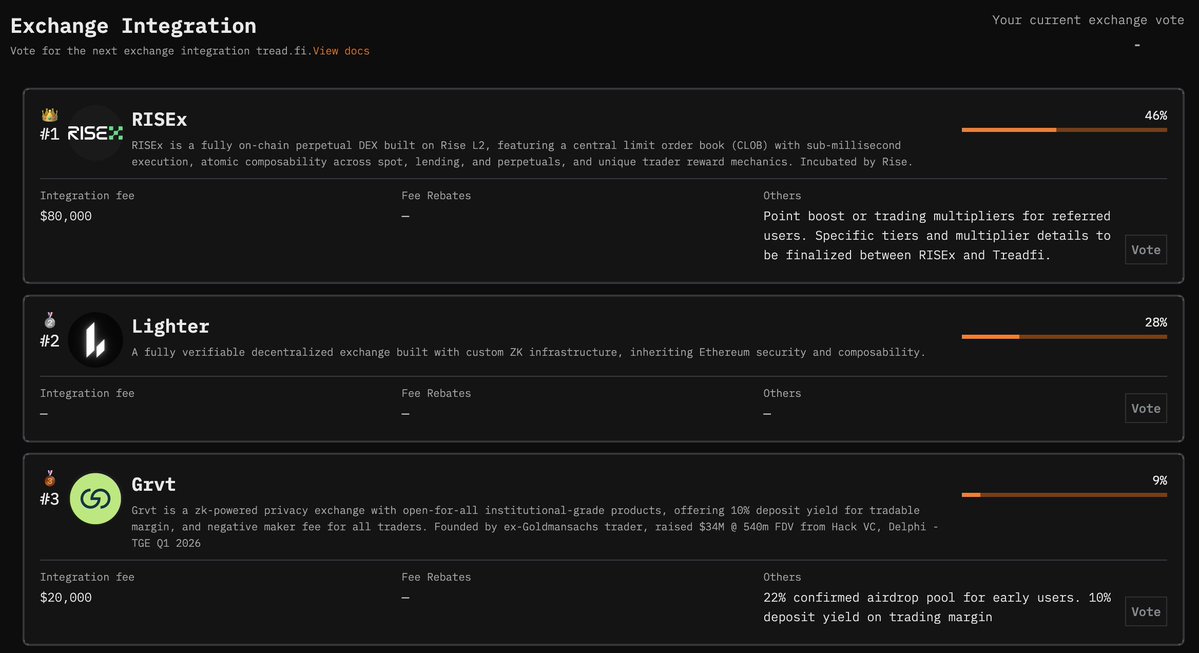Click the $80,000 integration fee value
The width and height of the screenshot is (1199, 653).
coord(66,216)
